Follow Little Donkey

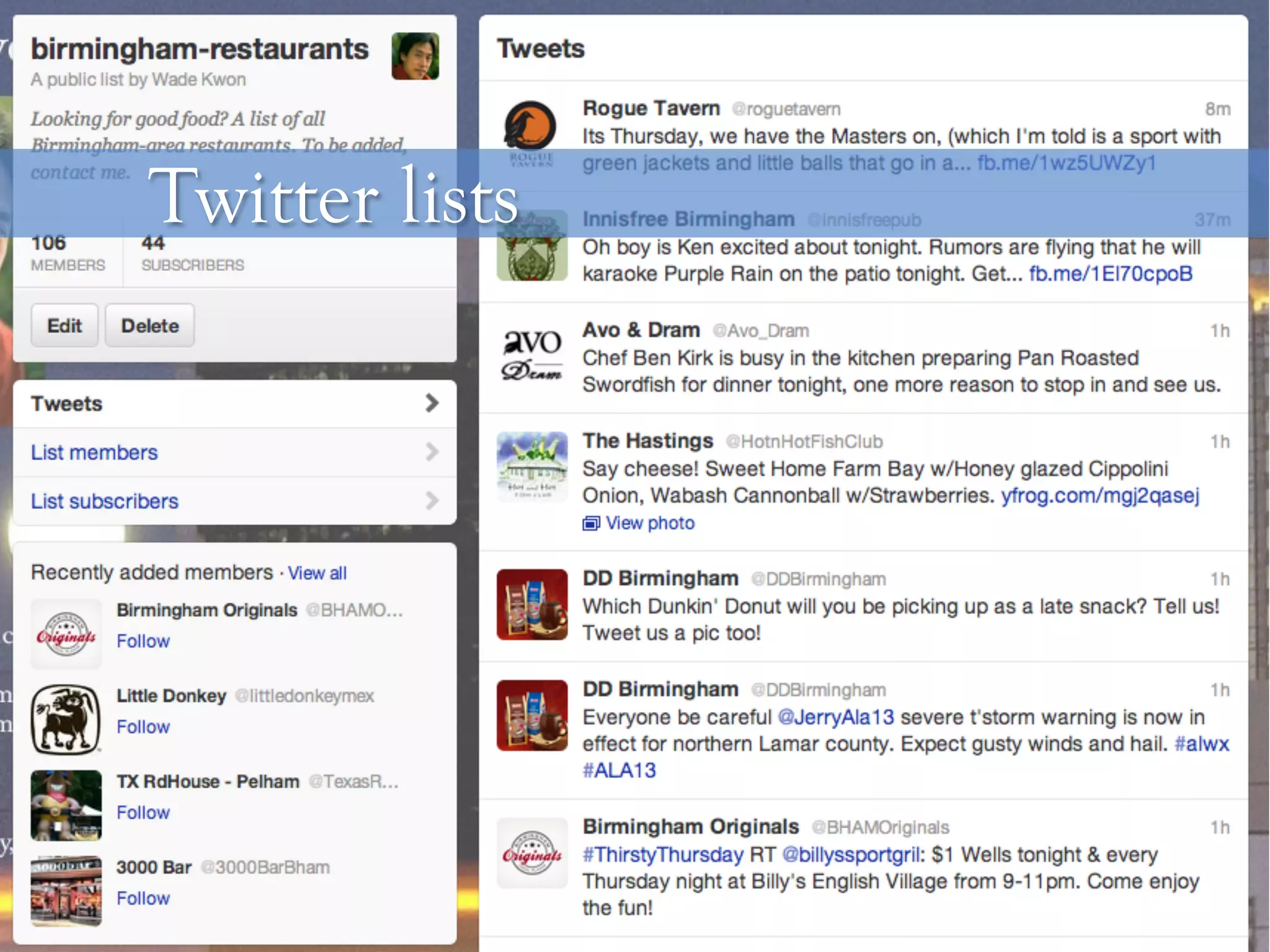143,726
